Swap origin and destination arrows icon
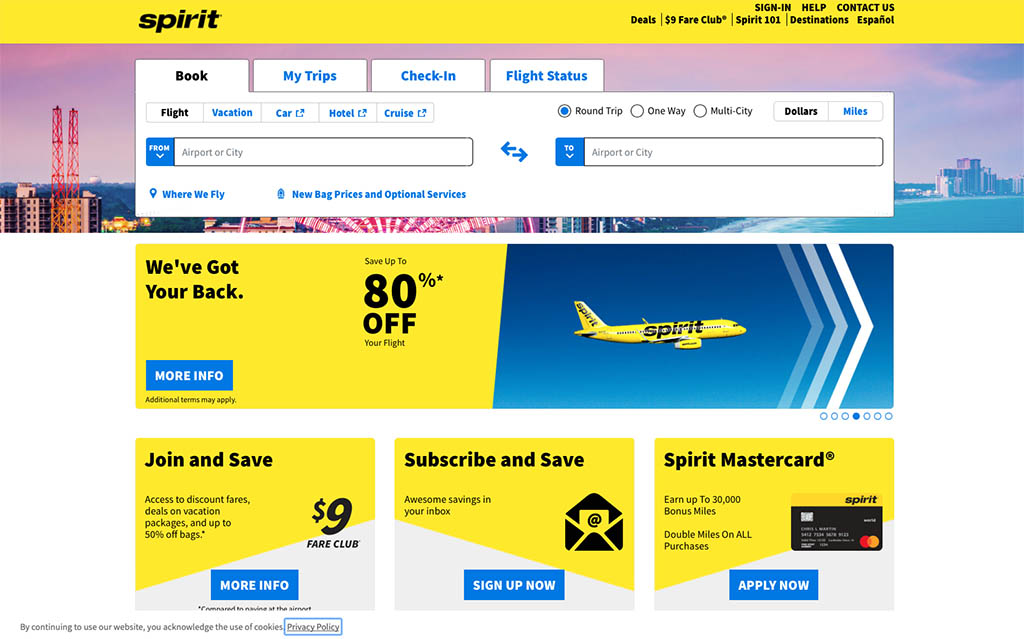This screenshot has width=1024, height=639. click(x=514, y=152)
